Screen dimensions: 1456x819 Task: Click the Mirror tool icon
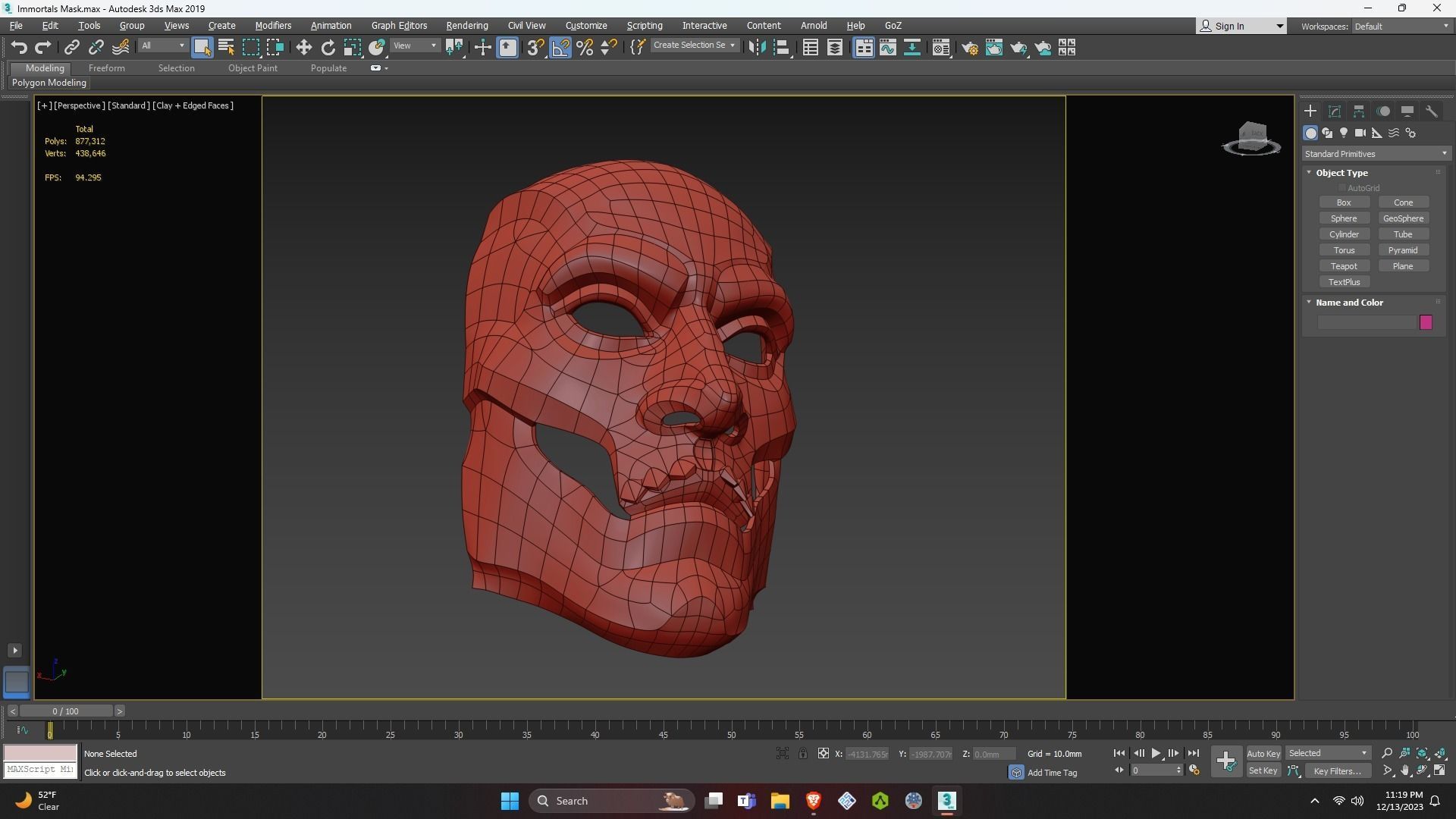757,48
